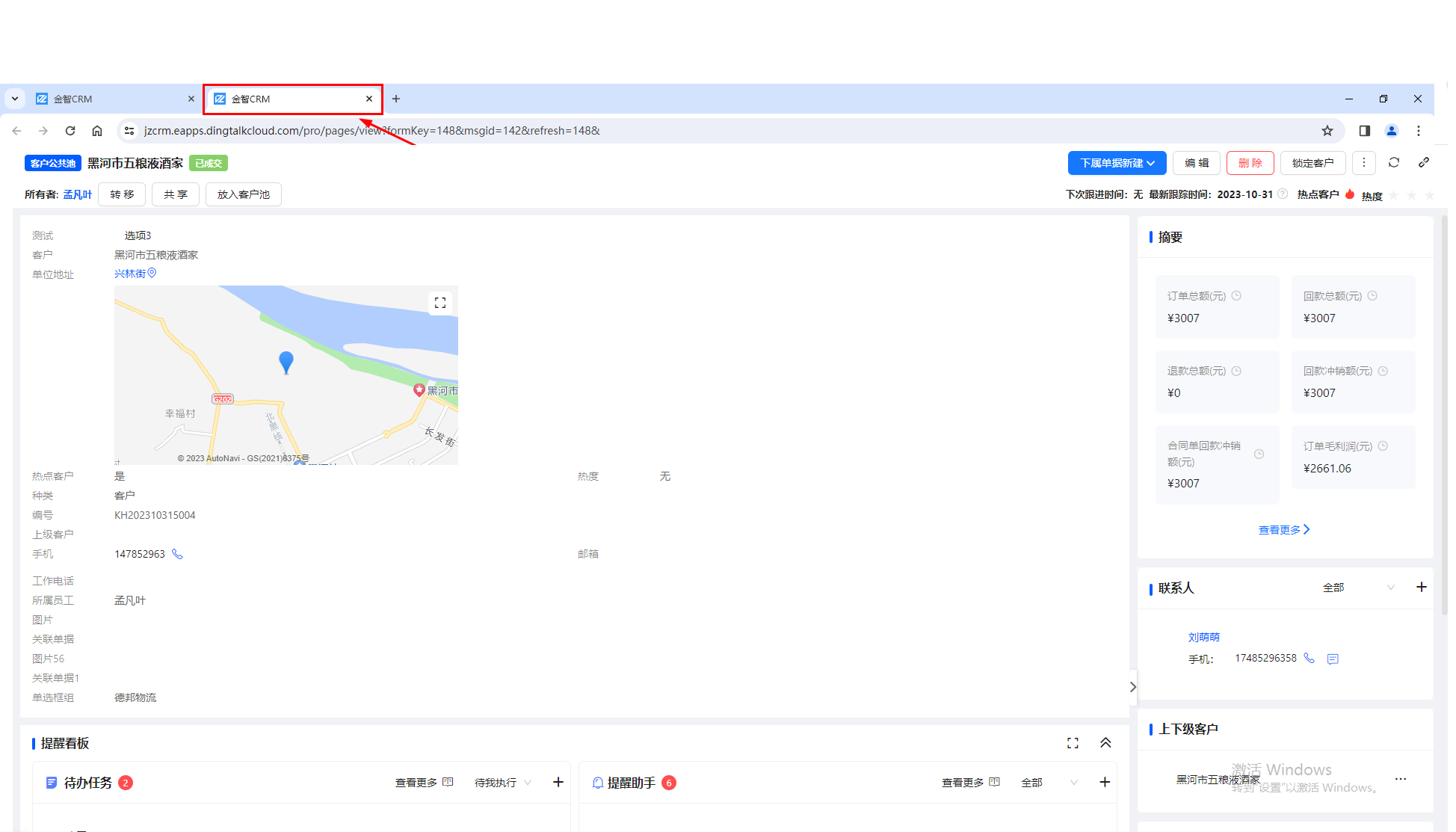Click clock icon beside 合同单回款冲销额
The image size is (1456, 832).
(x=1259, y=454)
